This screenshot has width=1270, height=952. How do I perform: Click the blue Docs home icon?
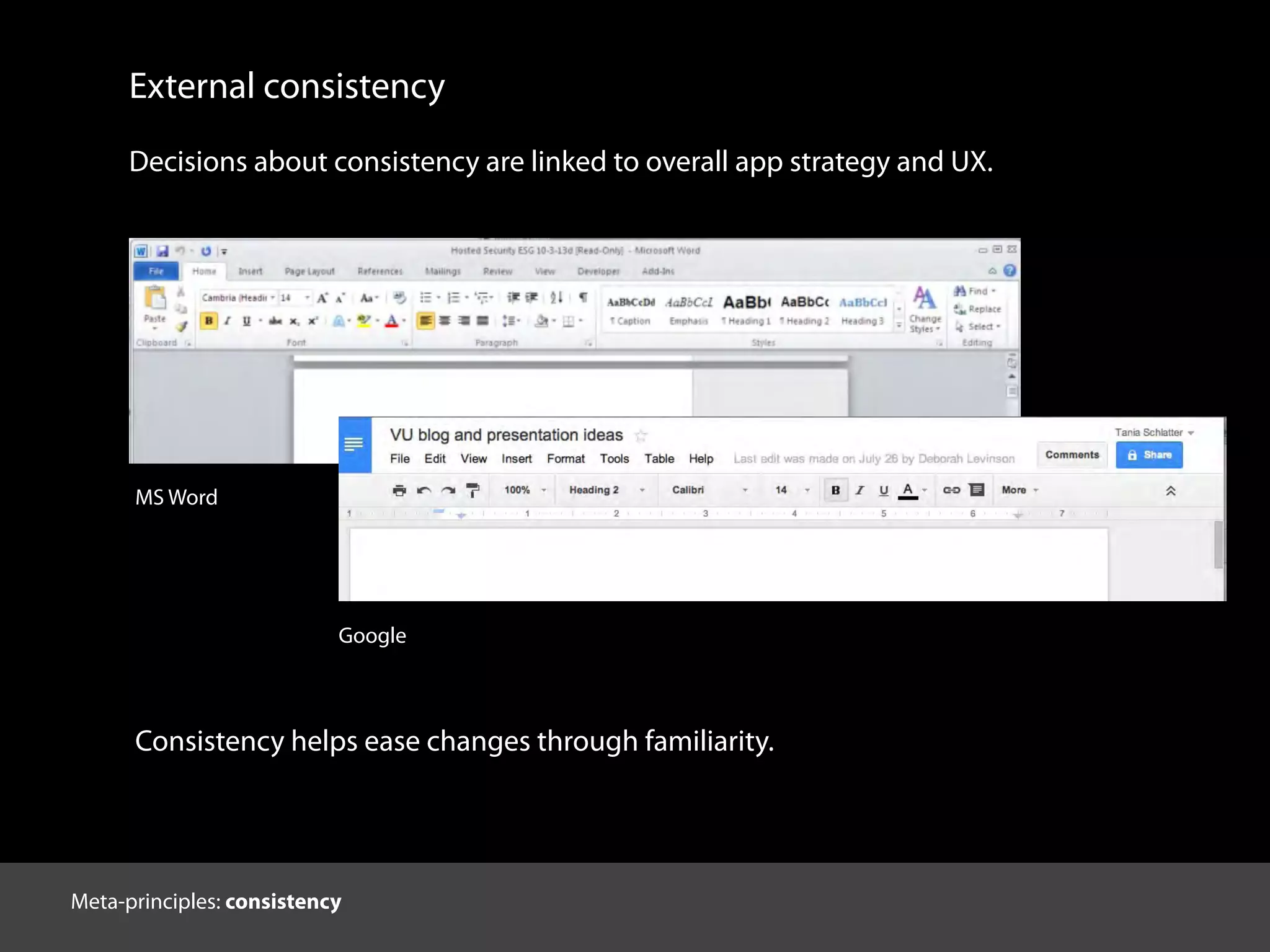355,444
